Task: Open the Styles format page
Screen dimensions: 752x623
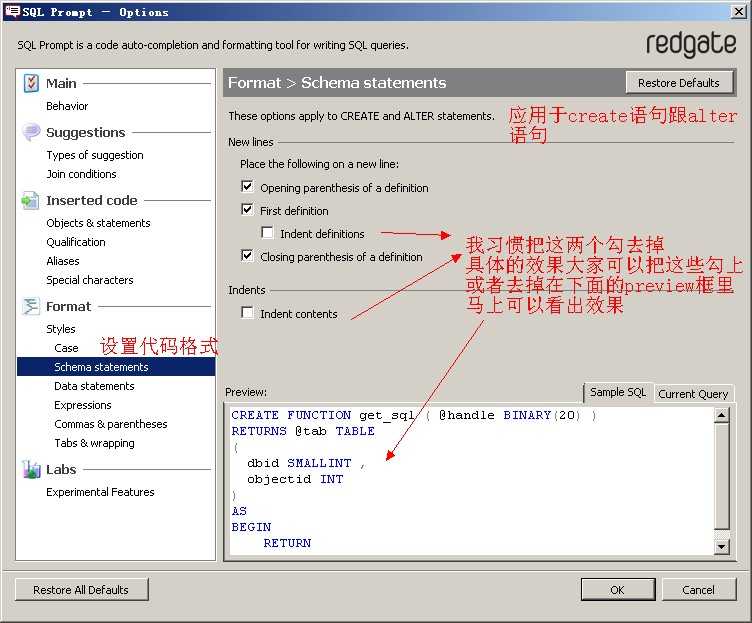Action: pyautogui.click(x=61, y=329)
